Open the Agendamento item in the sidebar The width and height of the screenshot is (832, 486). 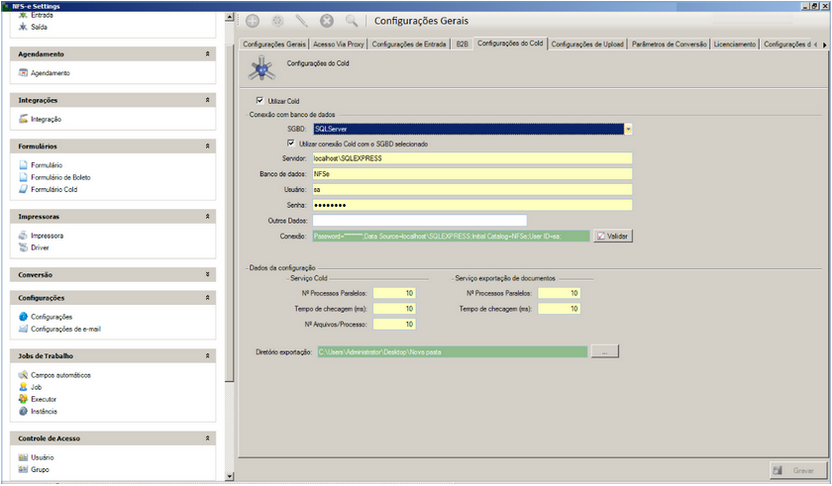click(x=50, y=73)
